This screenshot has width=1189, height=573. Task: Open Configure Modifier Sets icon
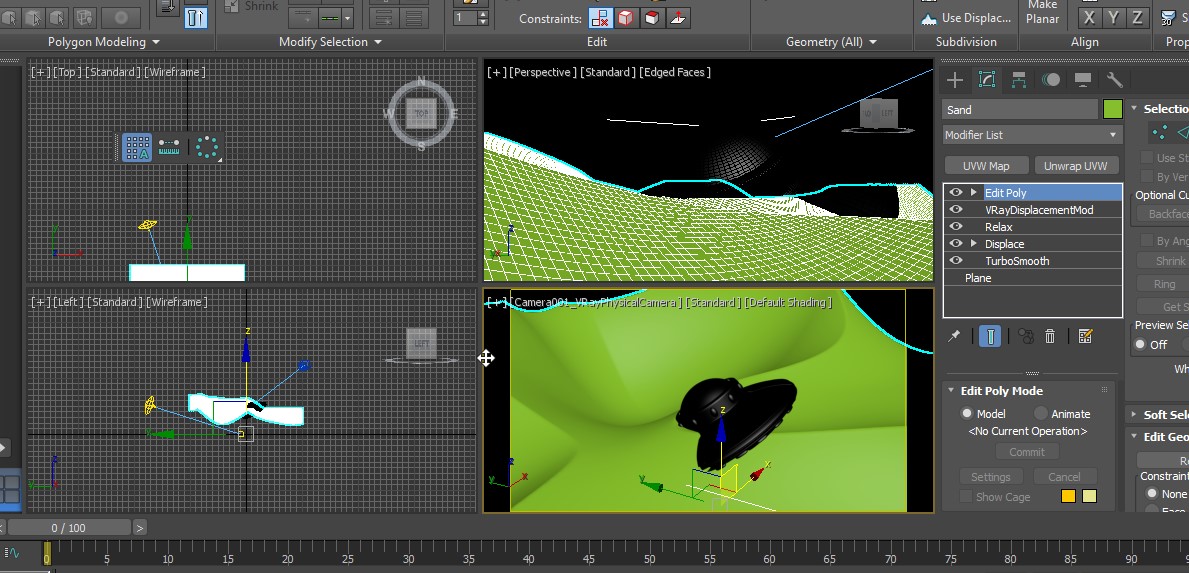(x=1086, y=337)
